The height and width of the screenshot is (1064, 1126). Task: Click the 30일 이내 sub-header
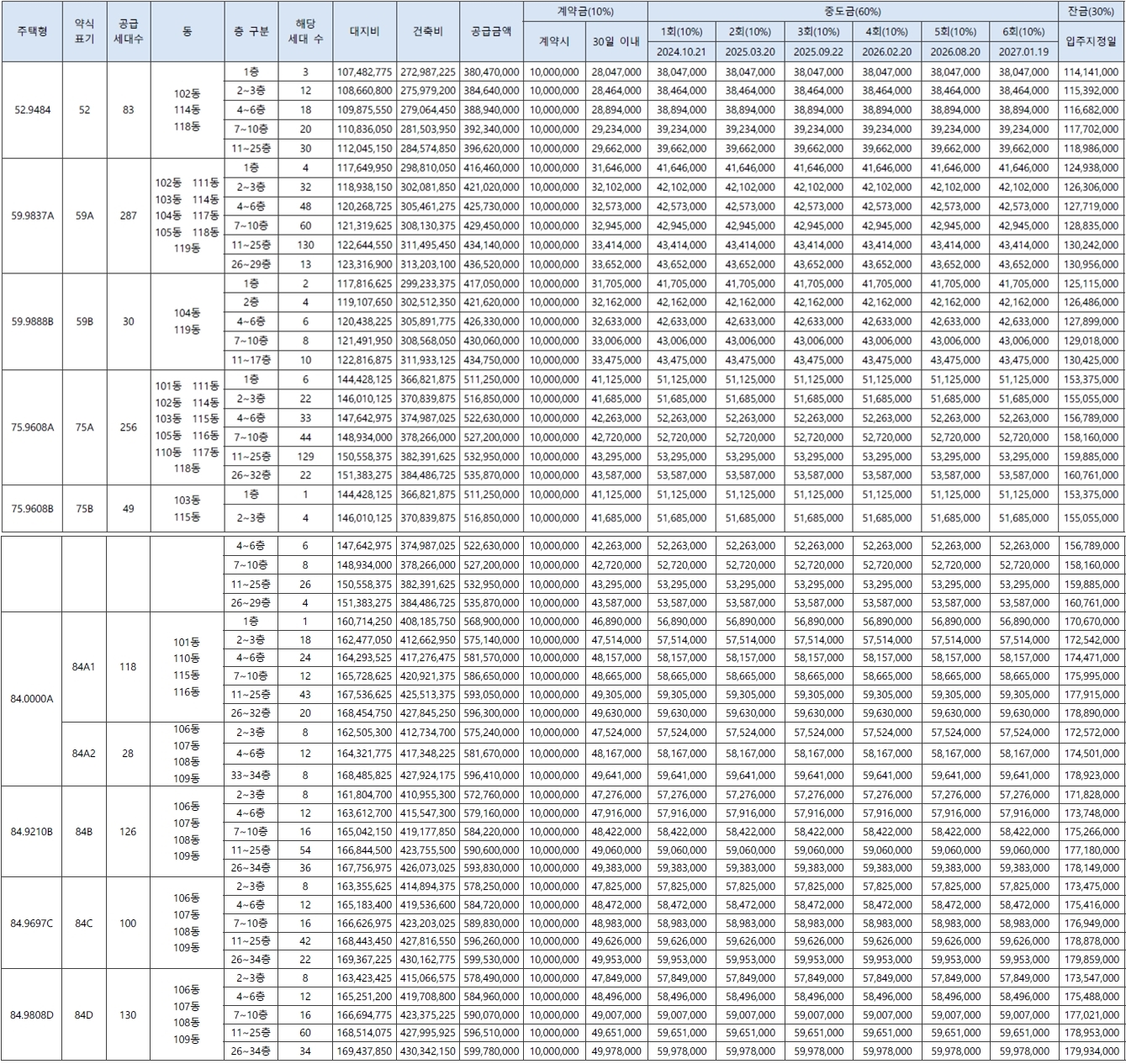click(x=616, y=41)
